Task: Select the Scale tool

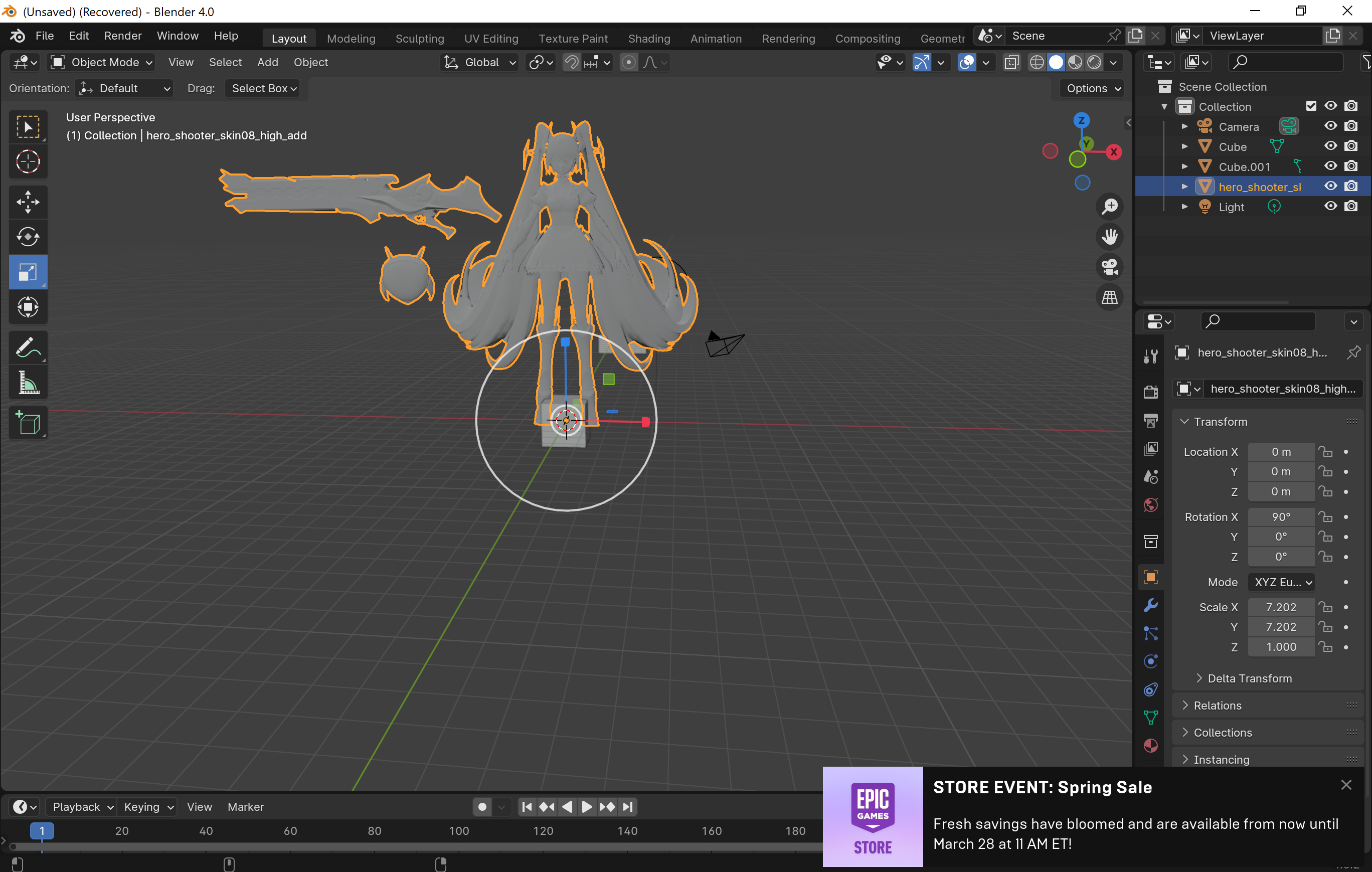Action: 28,272
